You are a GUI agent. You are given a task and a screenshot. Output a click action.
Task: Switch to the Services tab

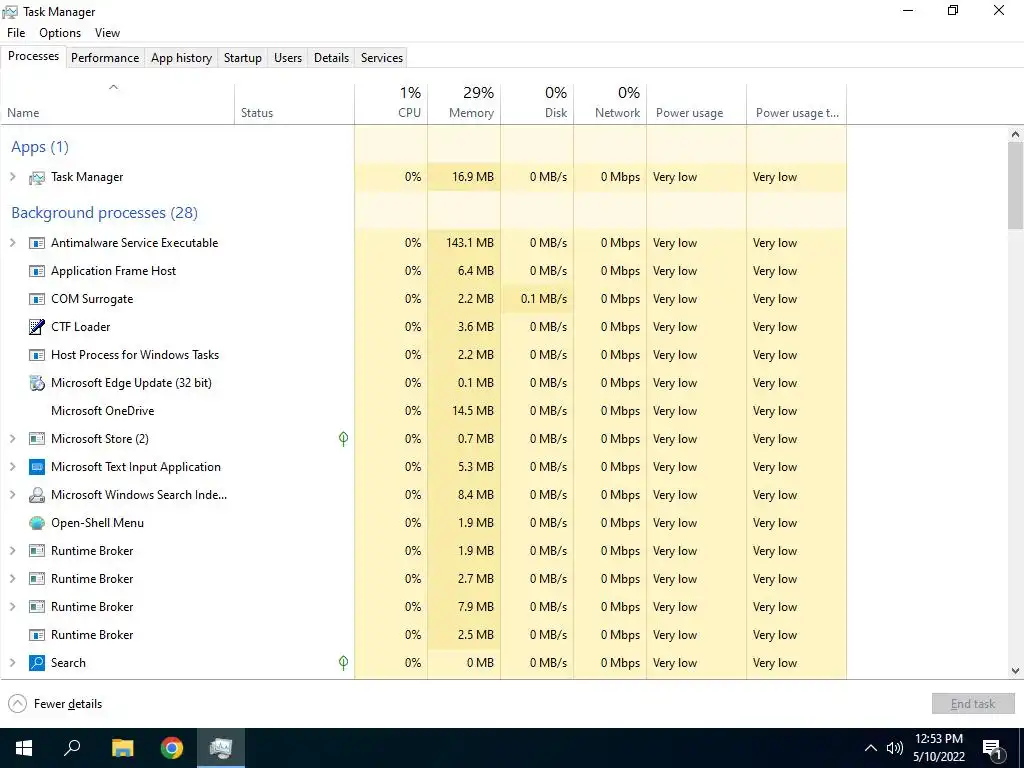(x=382, y=57)
